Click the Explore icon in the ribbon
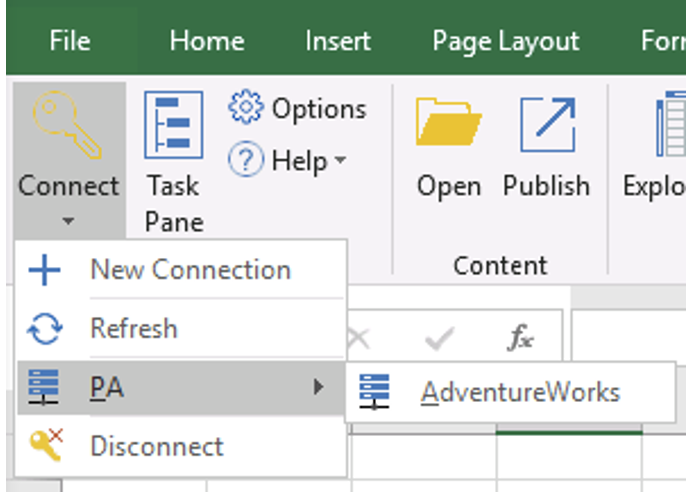Screen dimensions: 688x494 tap(666, 126)
